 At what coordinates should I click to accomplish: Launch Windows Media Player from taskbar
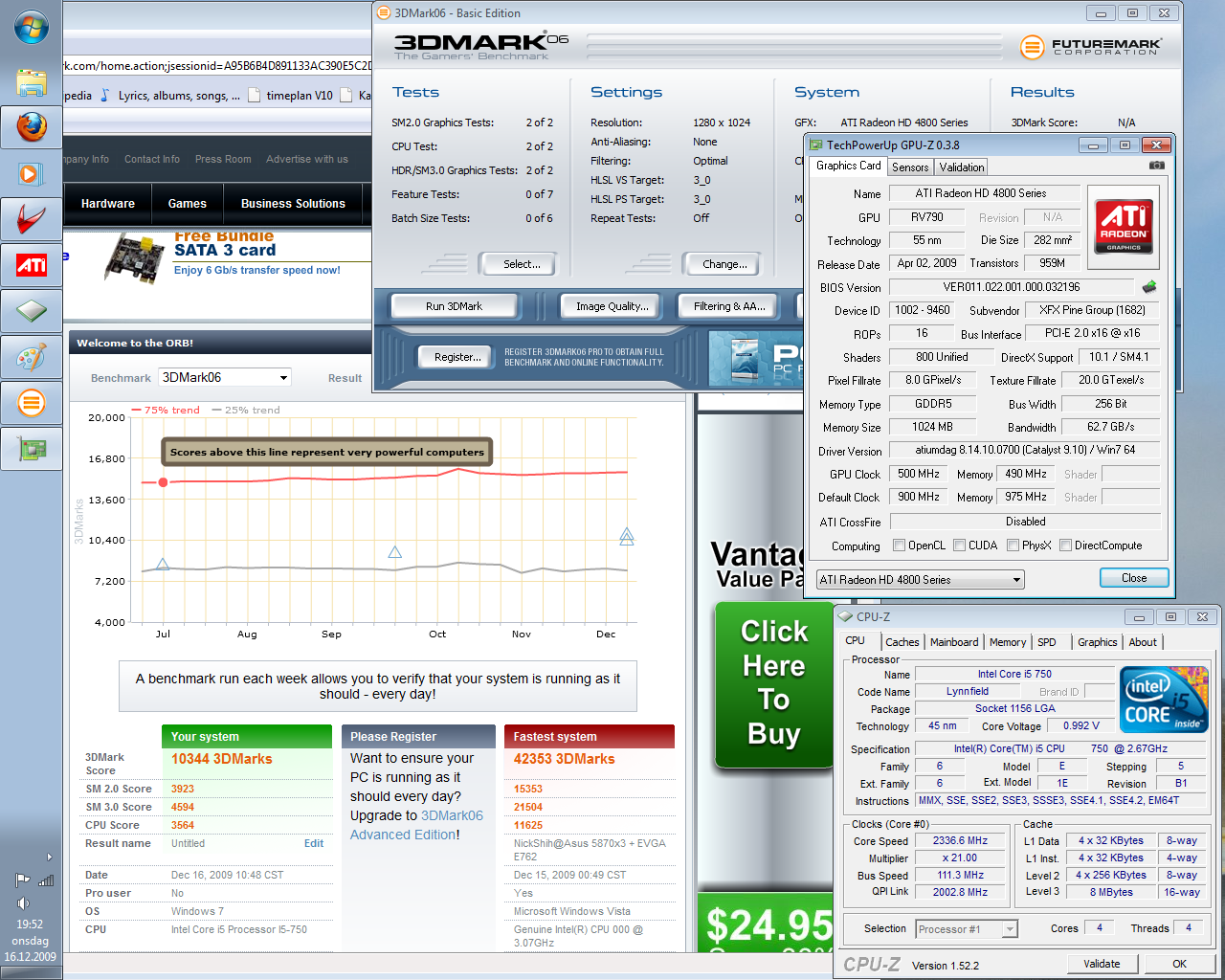pos(31,173)
